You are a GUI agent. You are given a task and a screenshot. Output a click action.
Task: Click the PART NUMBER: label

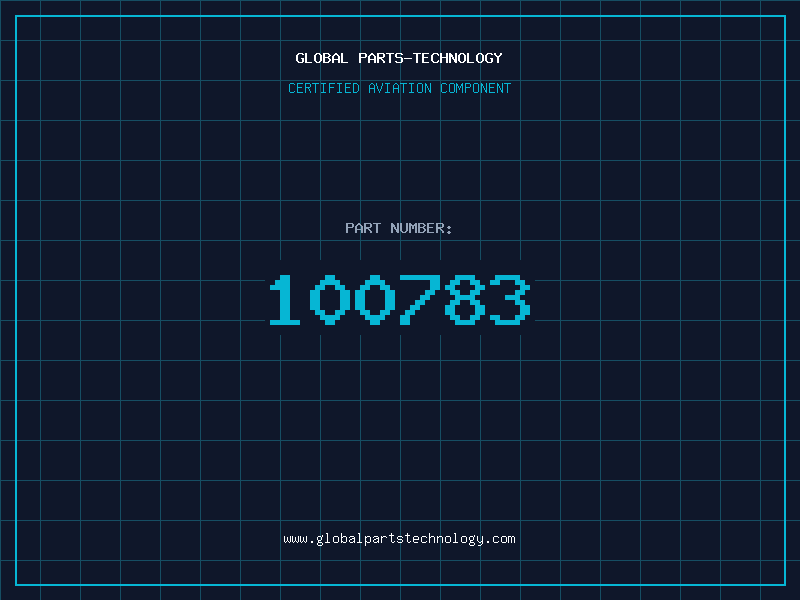tap(399, 228)
